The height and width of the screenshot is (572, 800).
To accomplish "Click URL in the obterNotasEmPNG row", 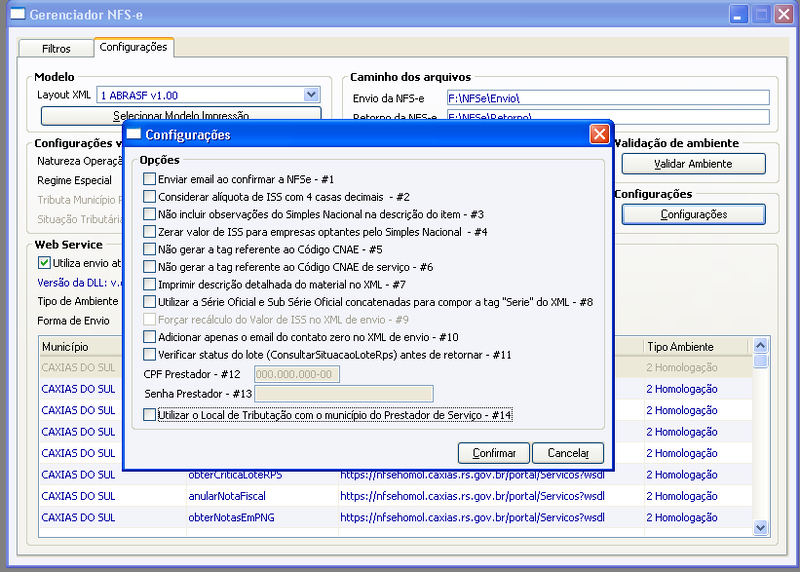I will 472,517.
